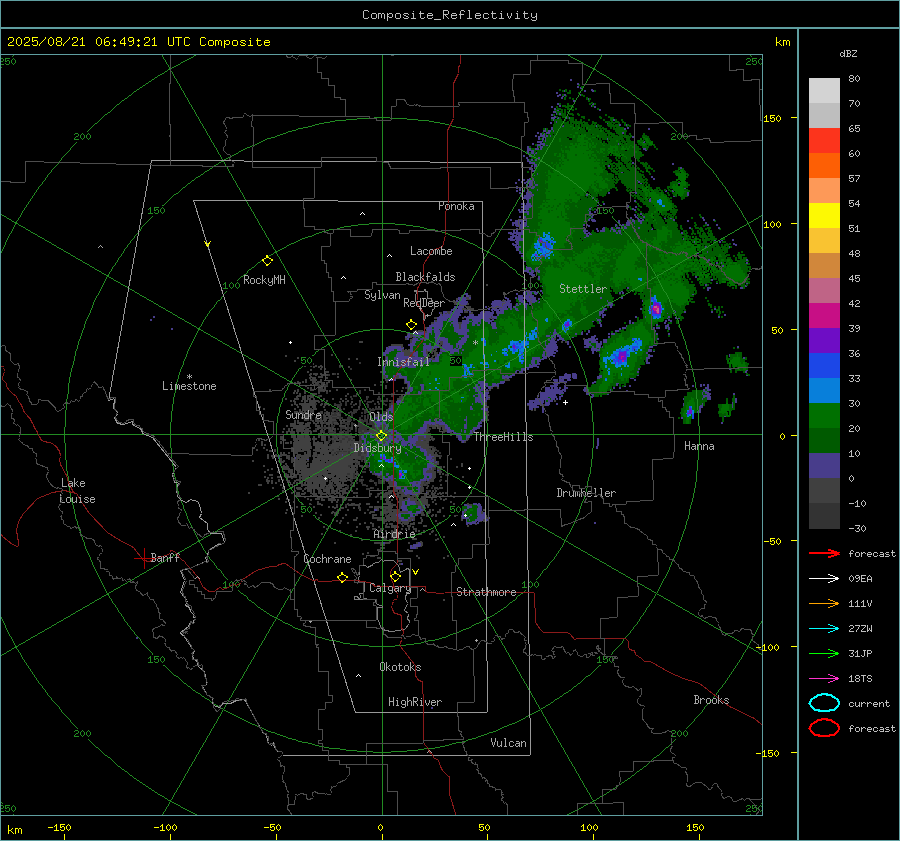The height and width of the screenshot is (841, 900).
Task: Click the Sundre city label
Action: click(x=303, y=414)
